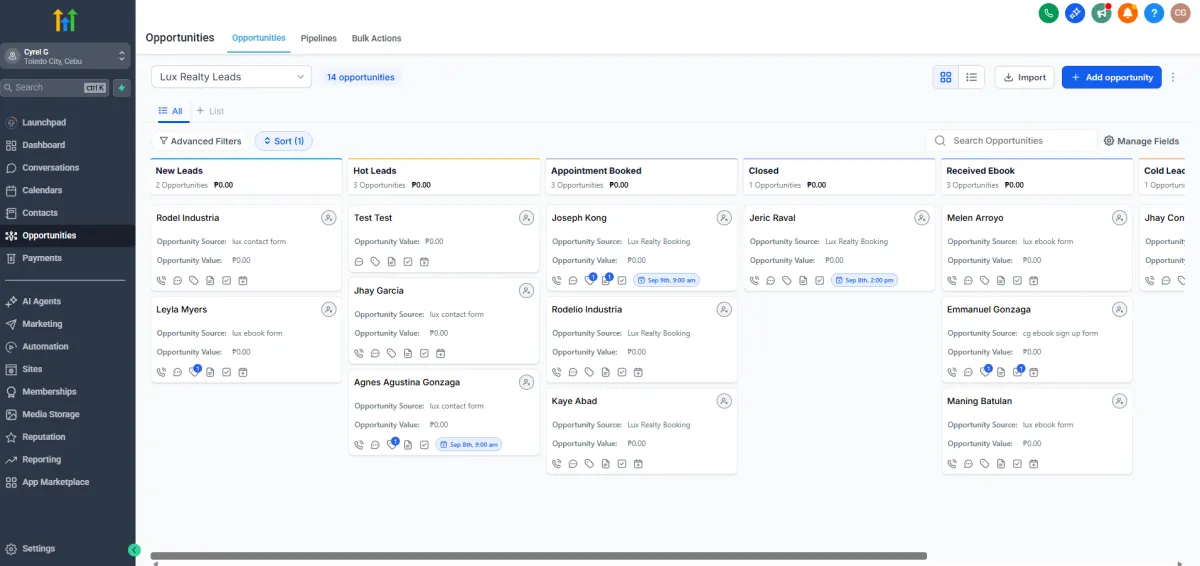Open the Agnes Agustina Gonzaga card title
This screenshot has width=1200, height=566.
(x=407, y=383)
